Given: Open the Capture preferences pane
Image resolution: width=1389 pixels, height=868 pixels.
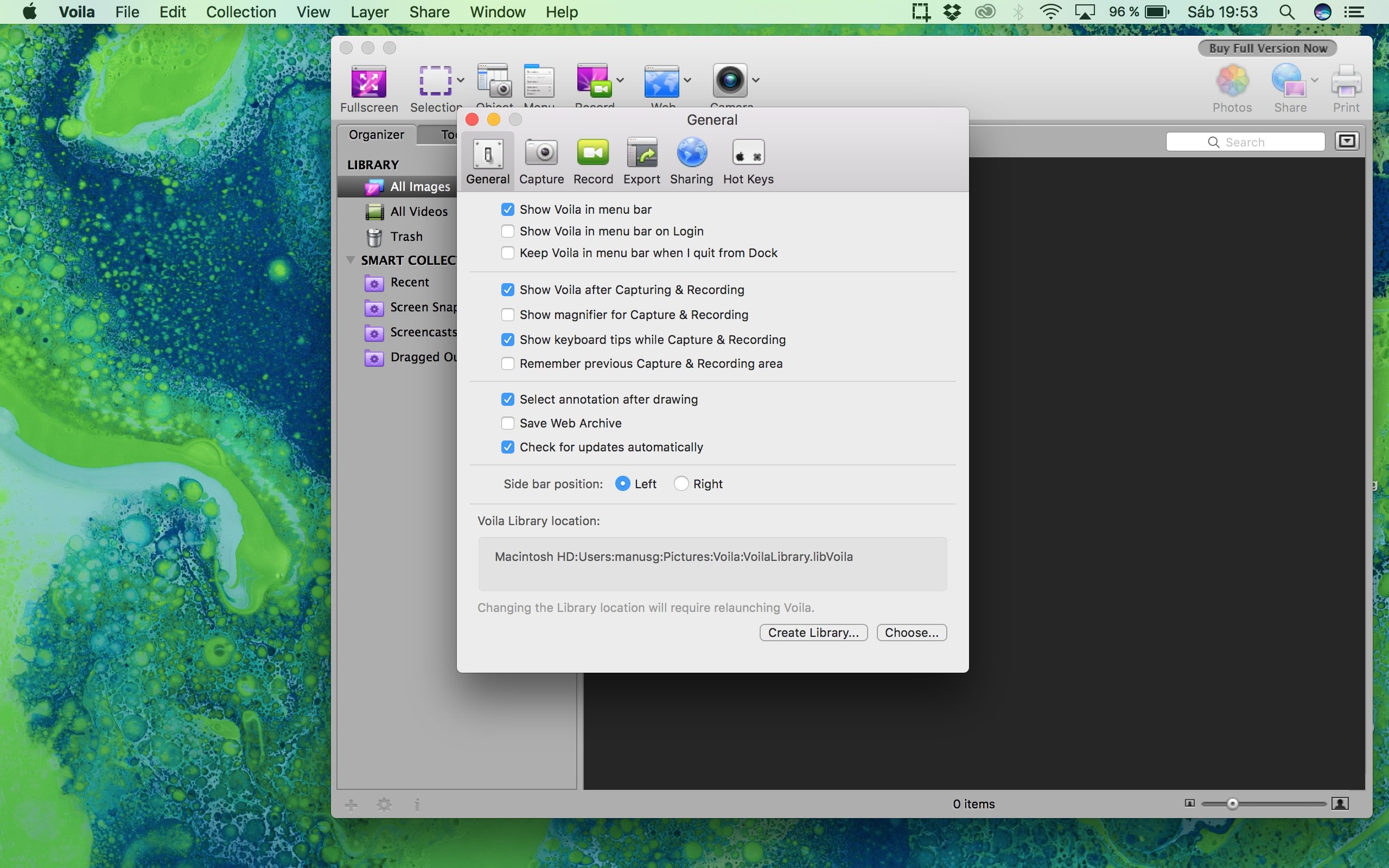Looking at the screenshot, I should [541, 161].
